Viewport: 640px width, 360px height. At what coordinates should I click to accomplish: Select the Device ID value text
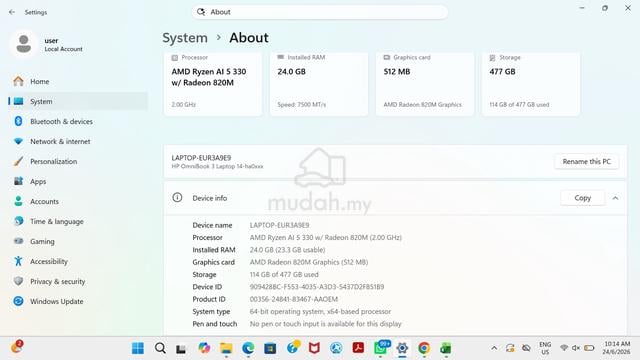(317, 287)
